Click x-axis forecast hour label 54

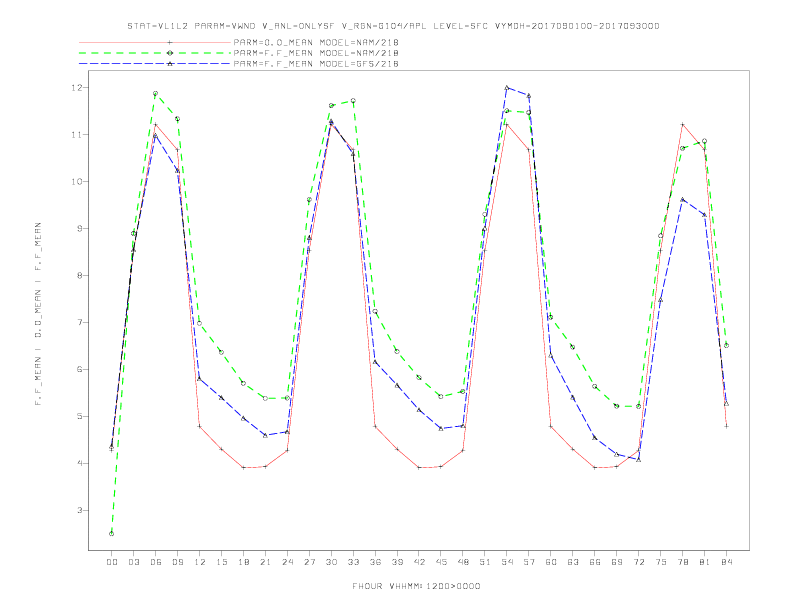[507, 562]
